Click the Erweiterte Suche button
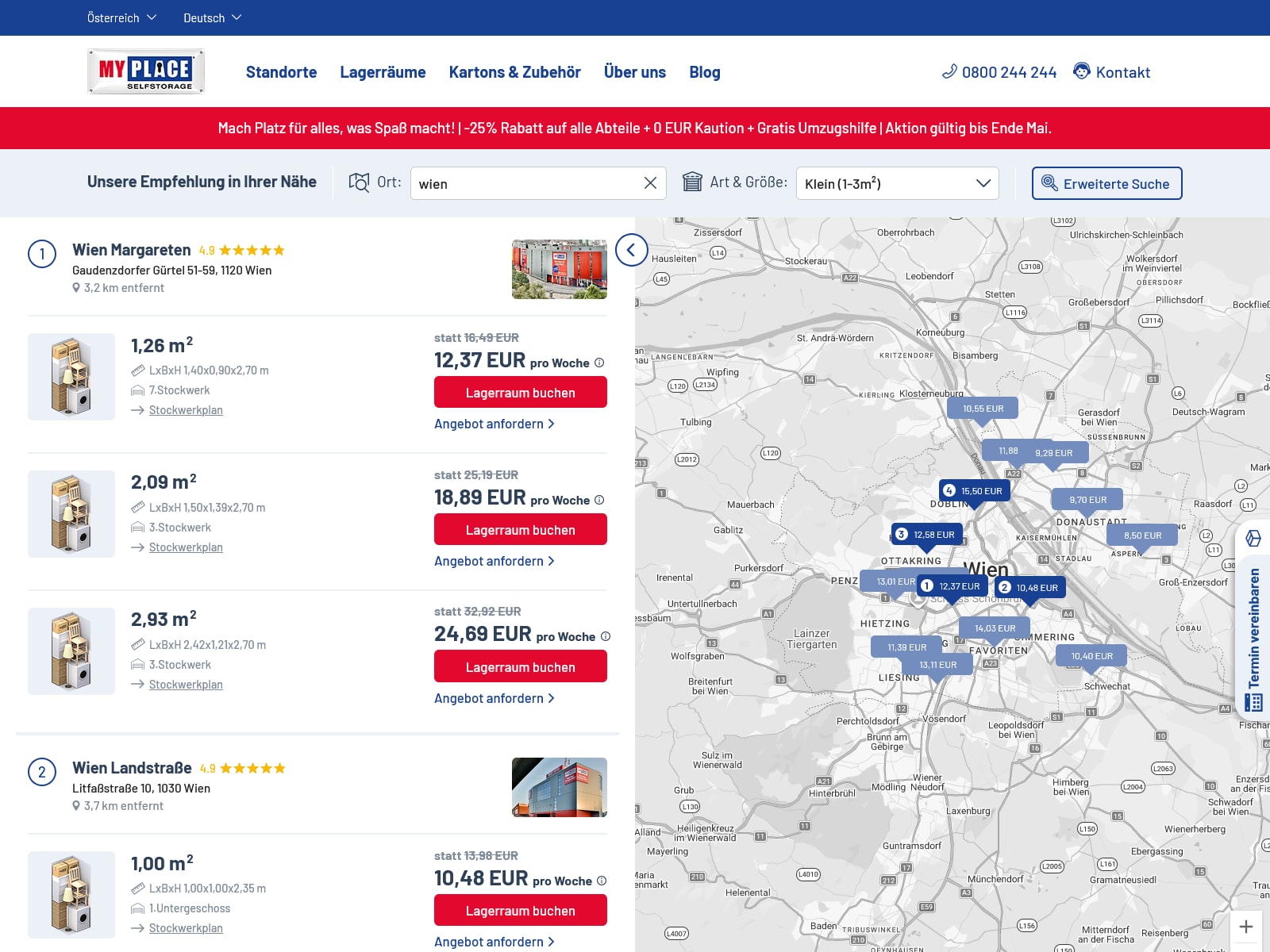The width and height of the screenshot is (1270, 952). (1106, 183)
